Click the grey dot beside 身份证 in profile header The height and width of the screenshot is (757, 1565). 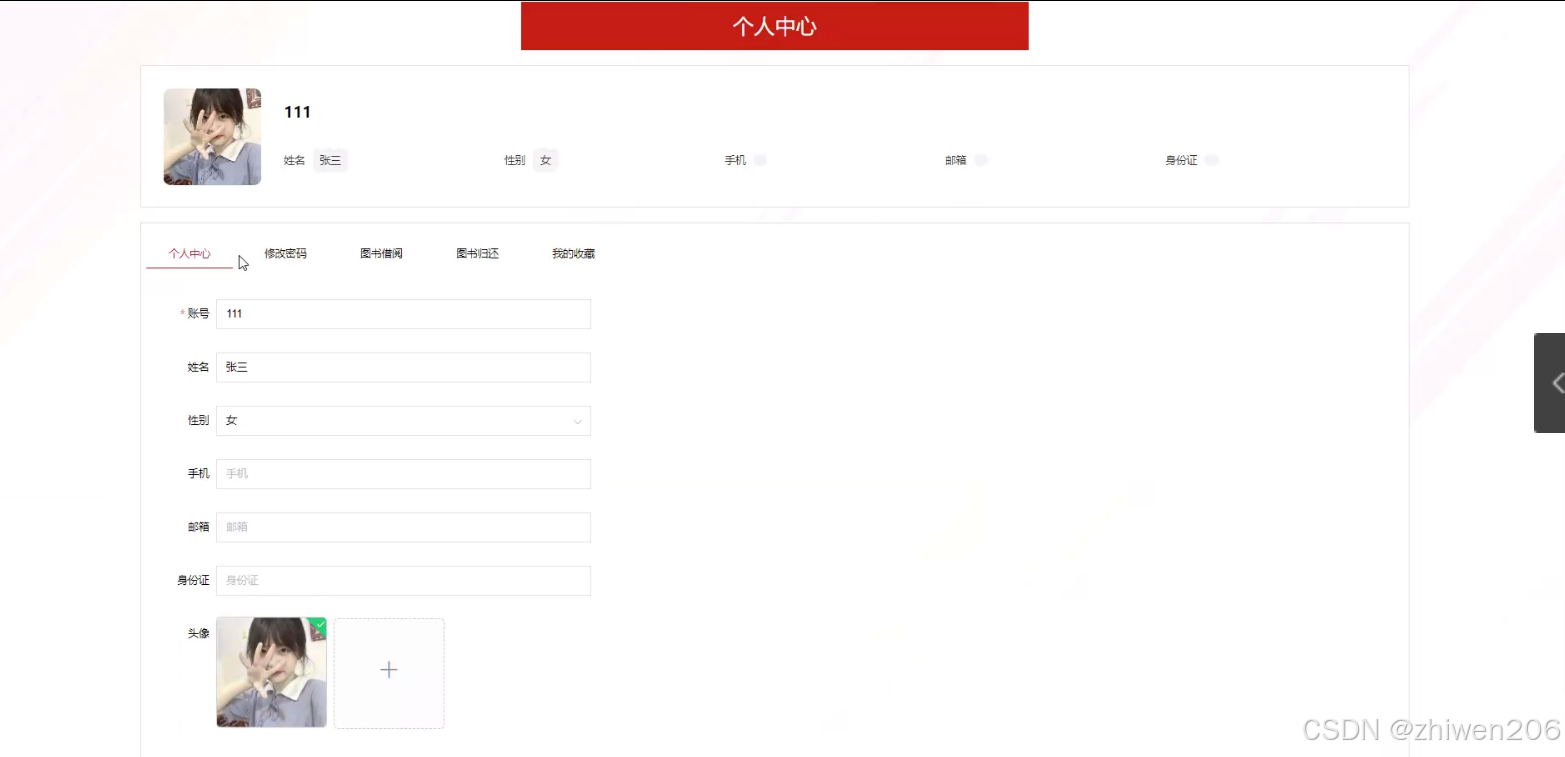pos(1212,159)
